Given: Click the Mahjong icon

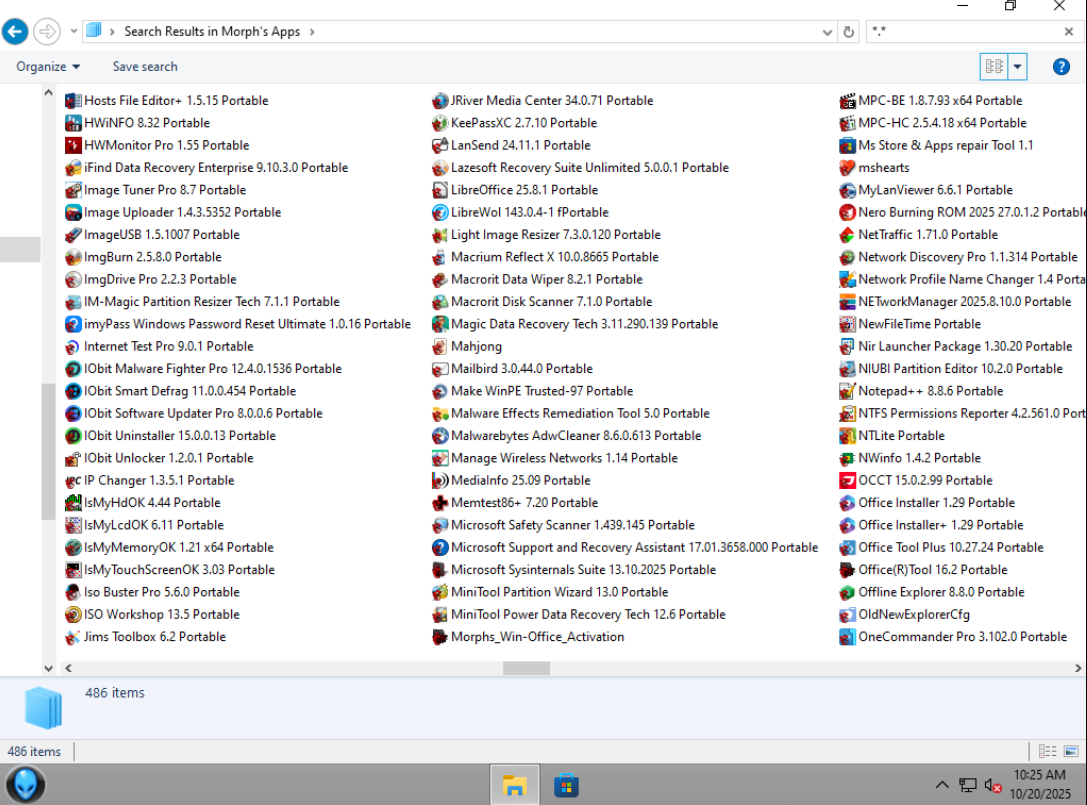Looking at the screenshot, I should coord(440,346).
